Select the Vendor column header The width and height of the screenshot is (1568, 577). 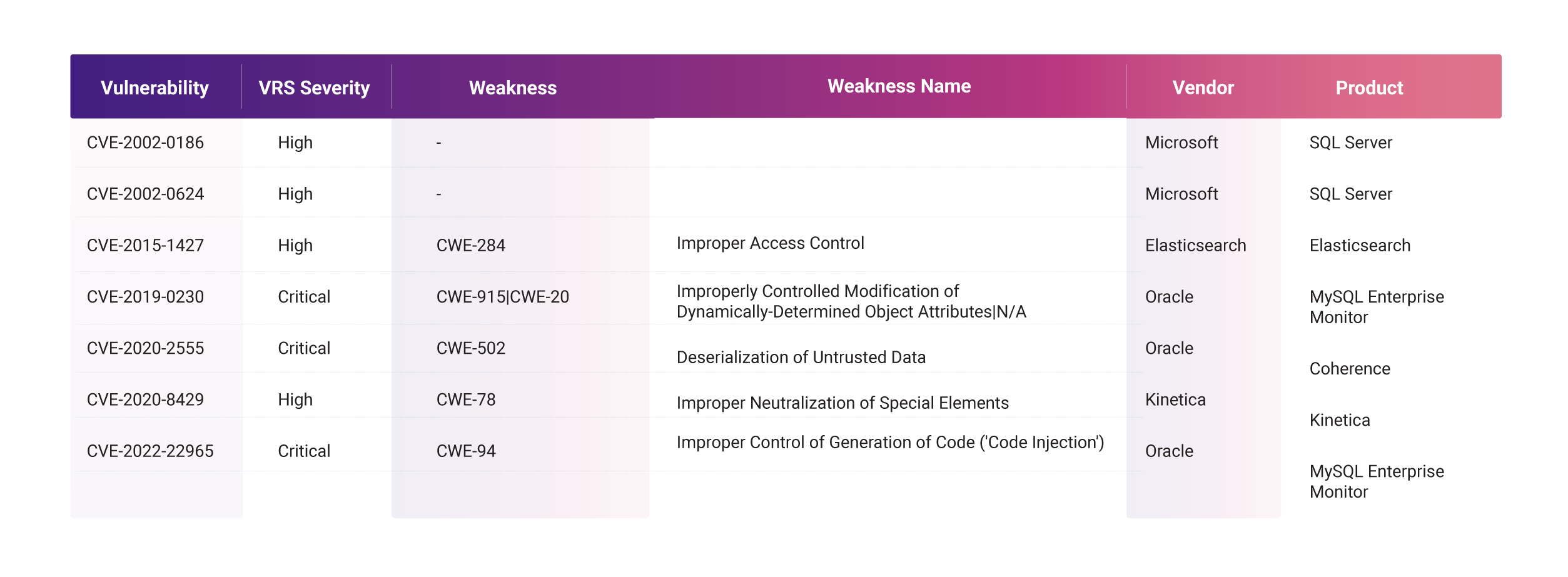pos(1203,88)
